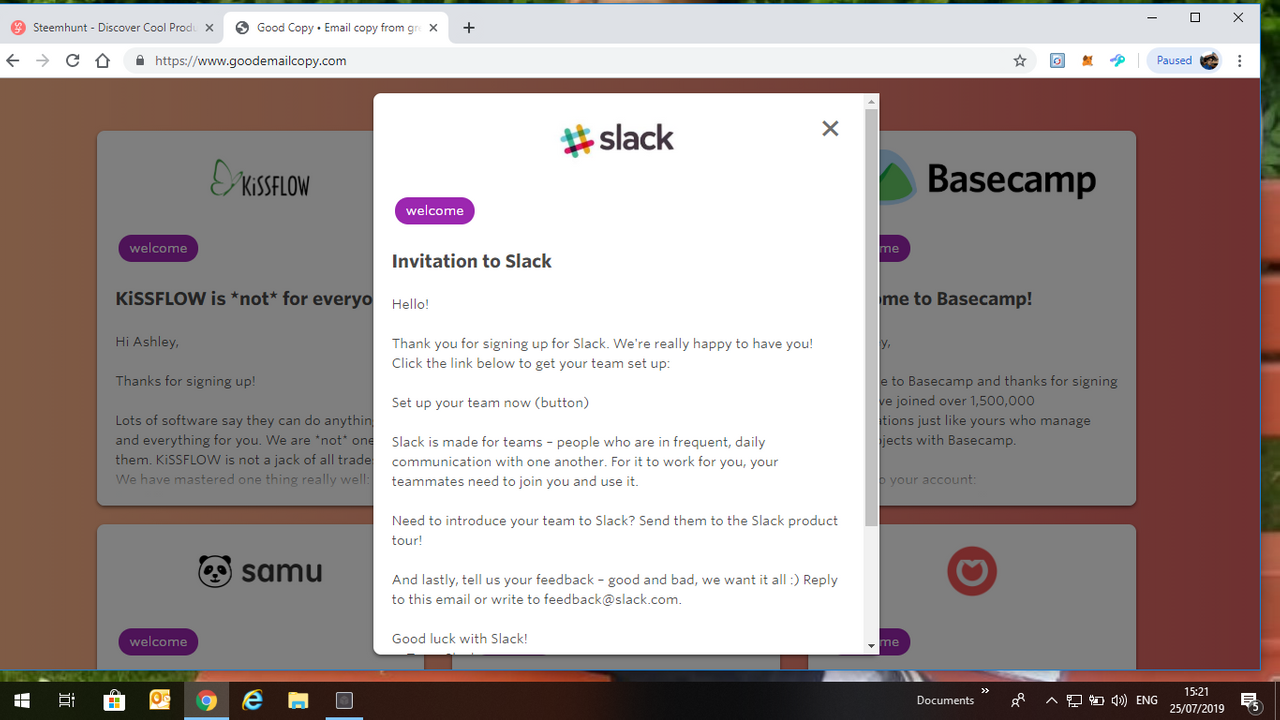Open the browser home page icon

[102, 61]
